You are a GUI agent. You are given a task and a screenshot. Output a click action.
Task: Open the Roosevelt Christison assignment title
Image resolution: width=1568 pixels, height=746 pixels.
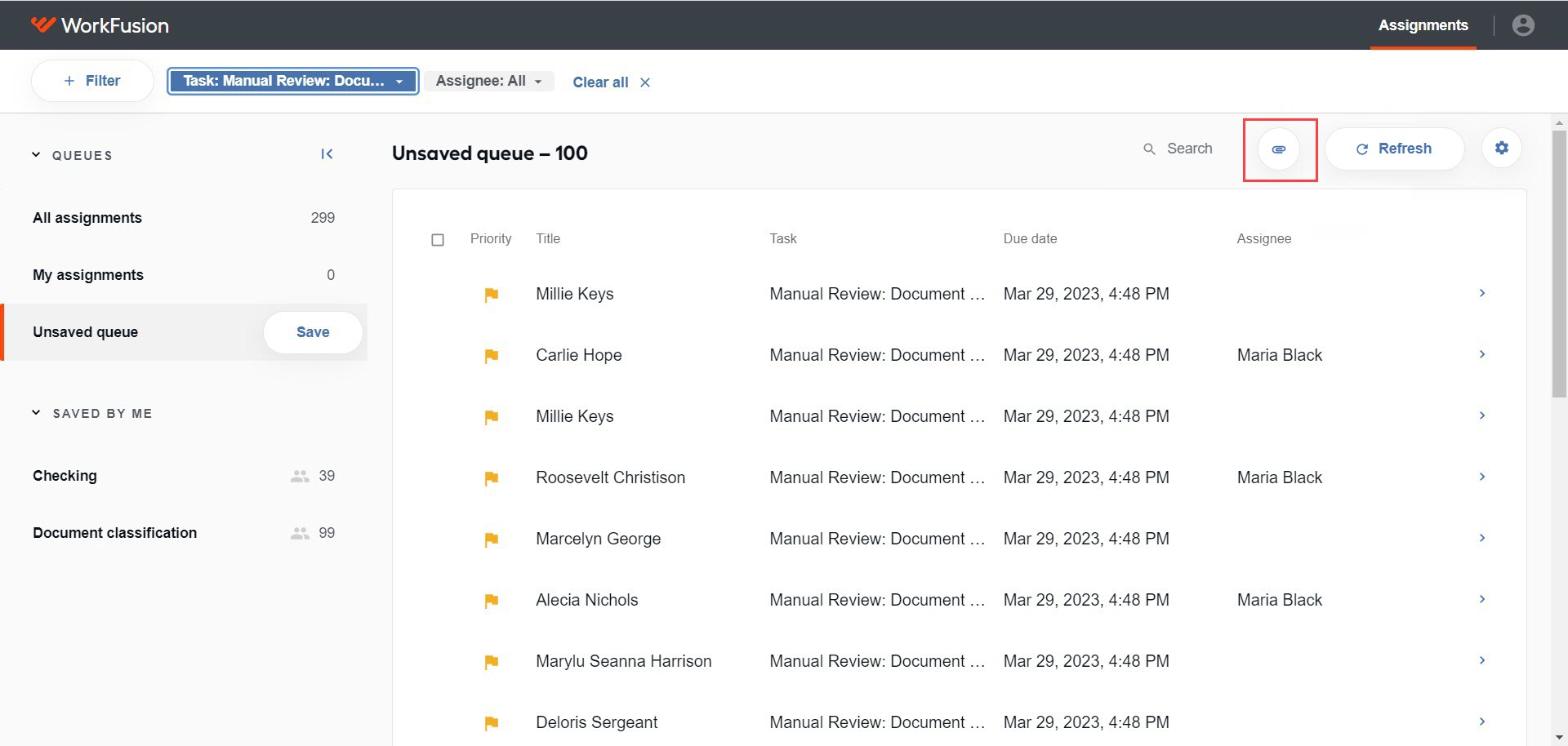(x=610, y=477)
